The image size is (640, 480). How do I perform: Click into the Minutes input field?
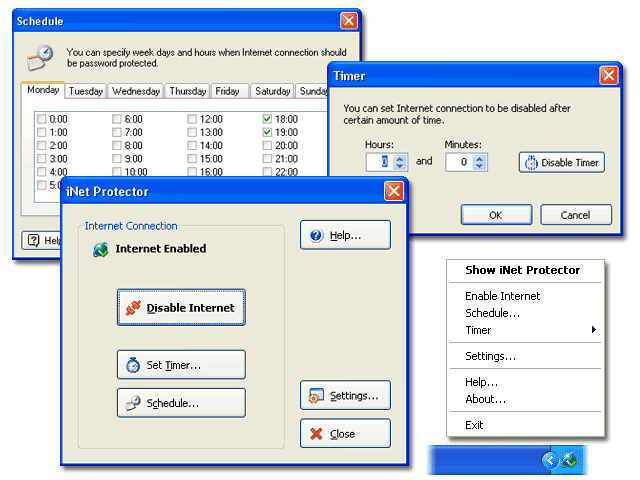(x=459, y=162)
